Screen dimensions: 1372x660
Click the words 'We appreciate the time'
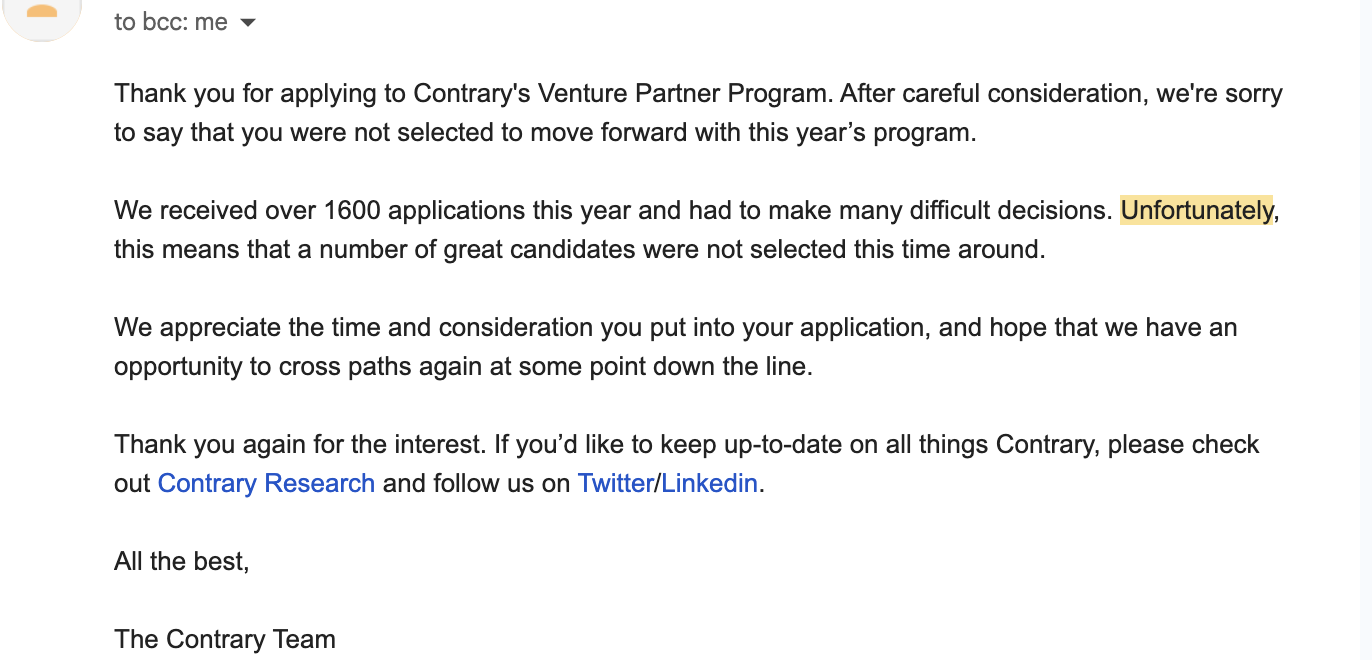tap(237, 327)
